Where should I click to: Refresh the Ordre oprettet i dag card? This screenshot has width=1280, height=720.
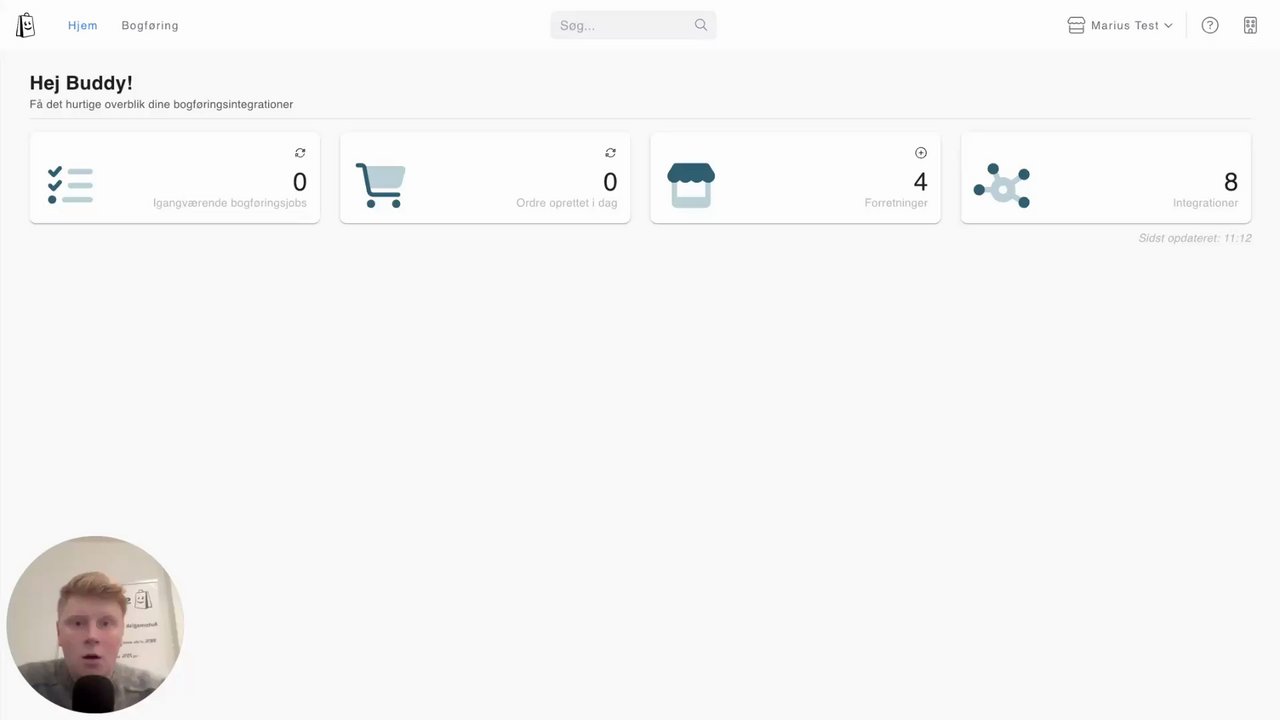click(x=610, y=153)
